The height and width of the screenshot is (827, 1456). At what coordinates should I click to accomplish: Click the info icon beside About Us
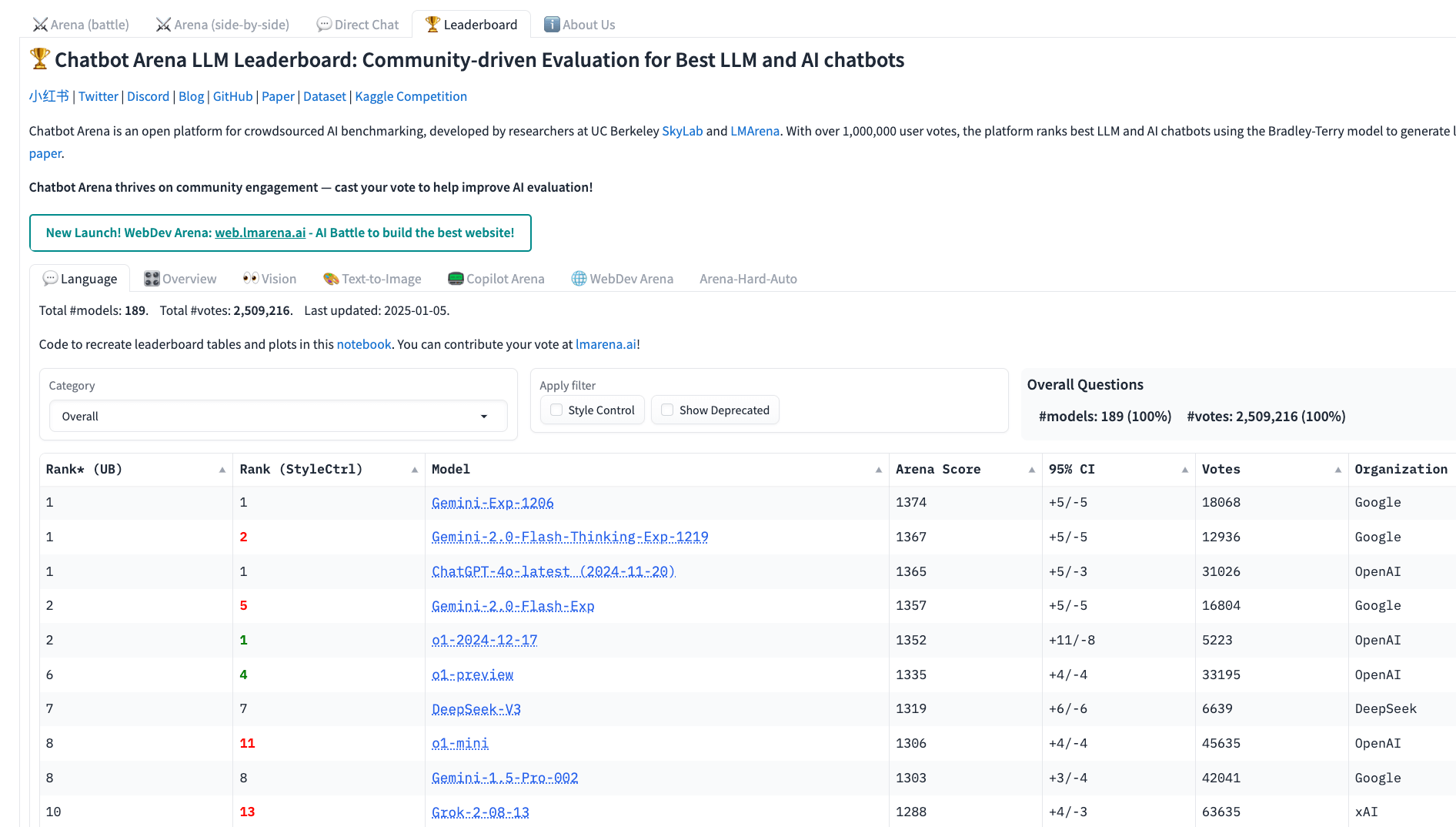552,25
